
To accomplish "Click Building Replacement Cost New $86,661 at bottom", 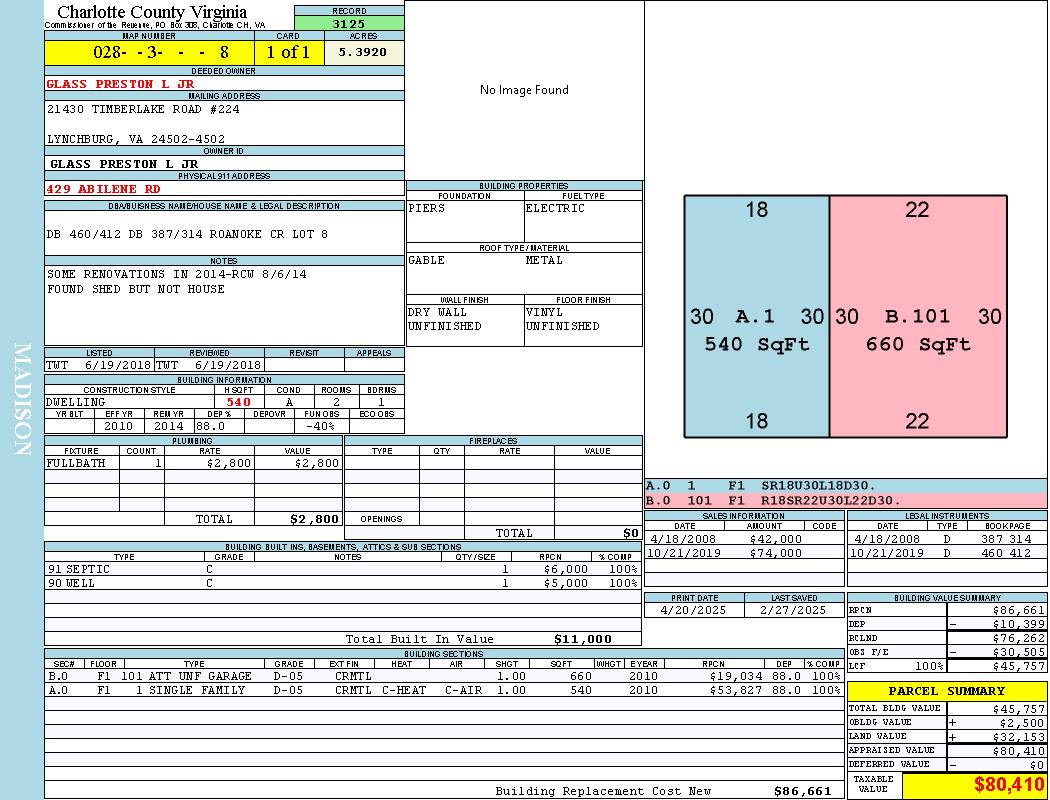I will (802, 791).
